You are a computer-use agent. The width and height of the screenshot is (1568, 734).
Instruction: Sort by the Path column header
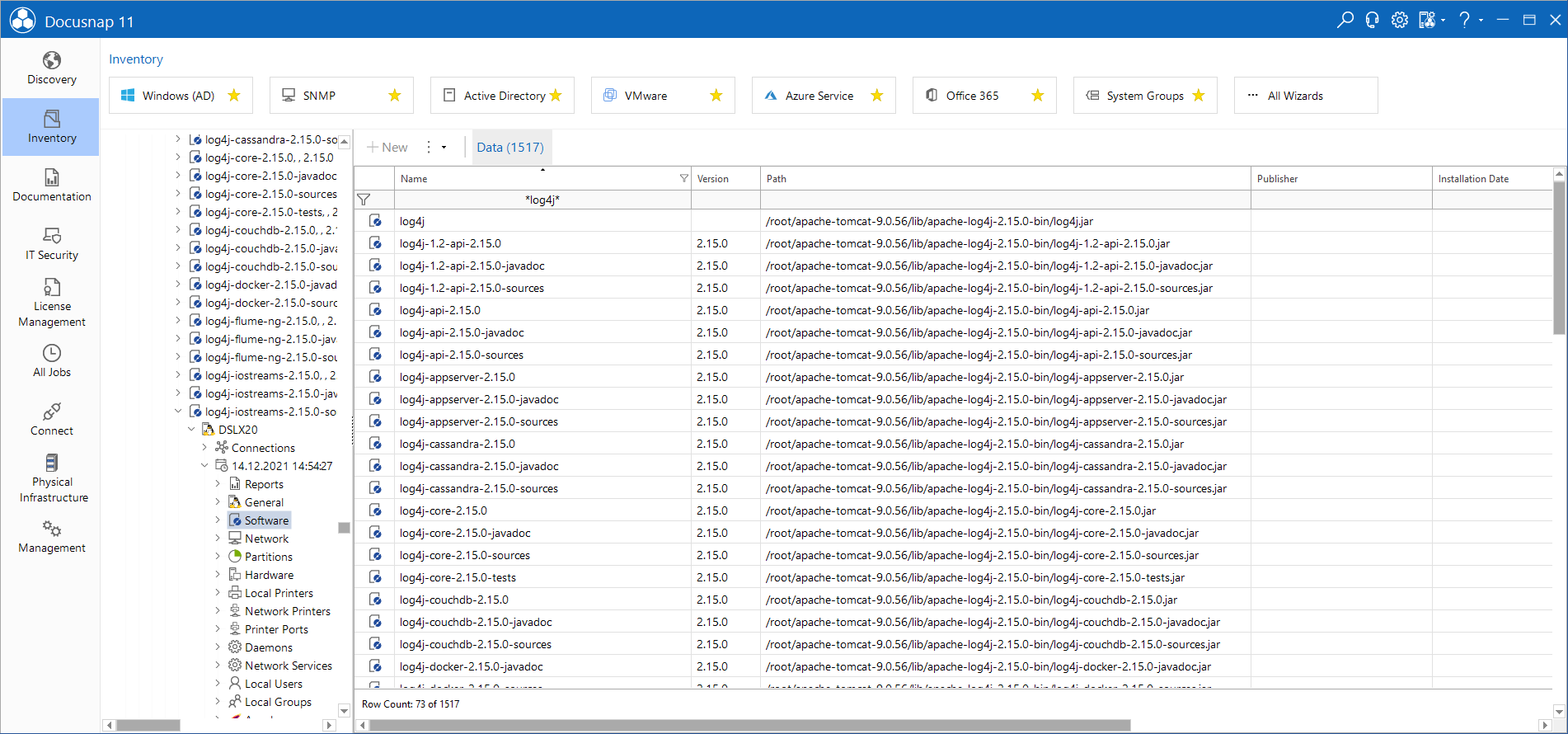click(1005, 178)
